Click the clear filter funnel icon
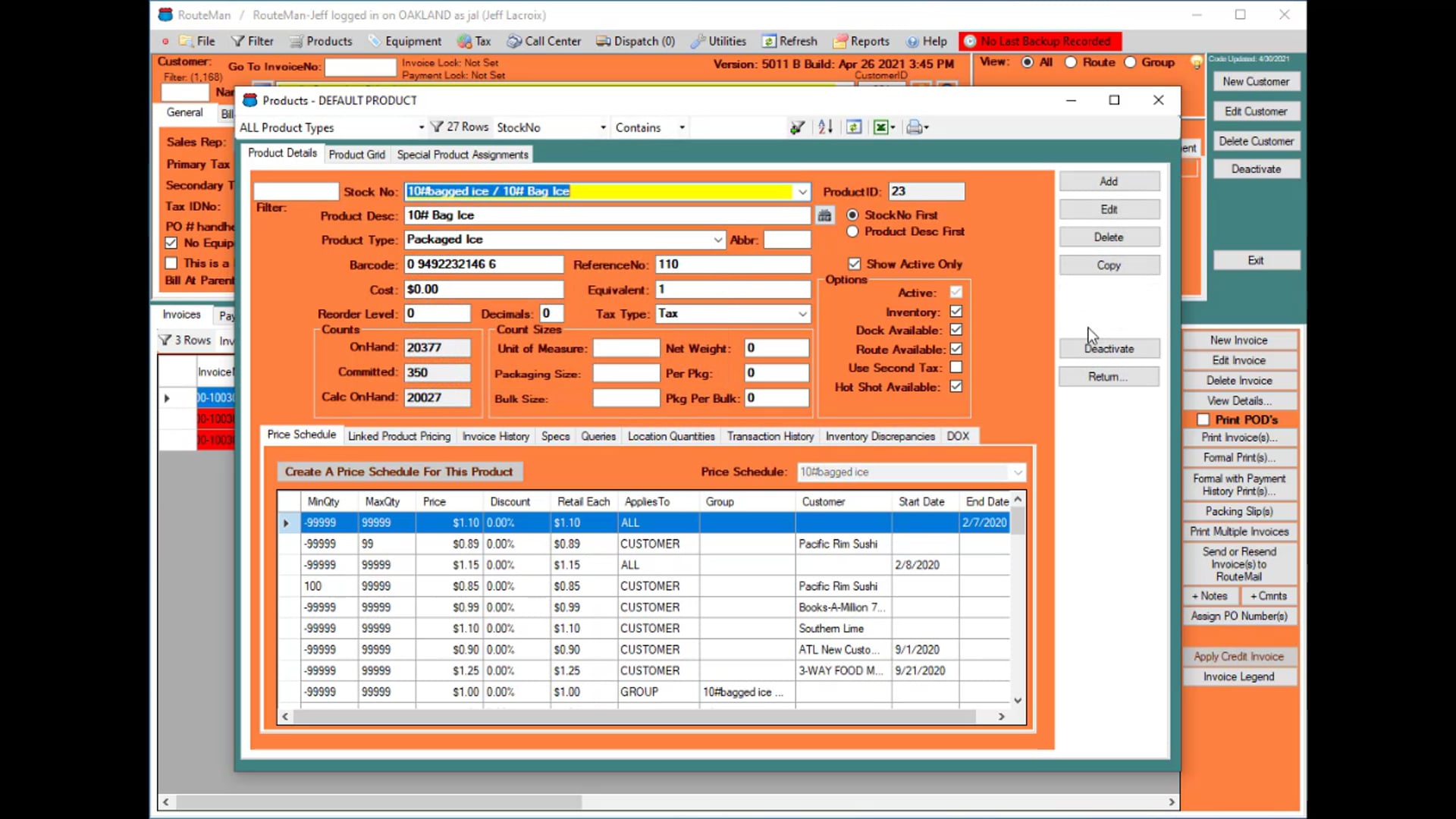 tap(796, 127)
